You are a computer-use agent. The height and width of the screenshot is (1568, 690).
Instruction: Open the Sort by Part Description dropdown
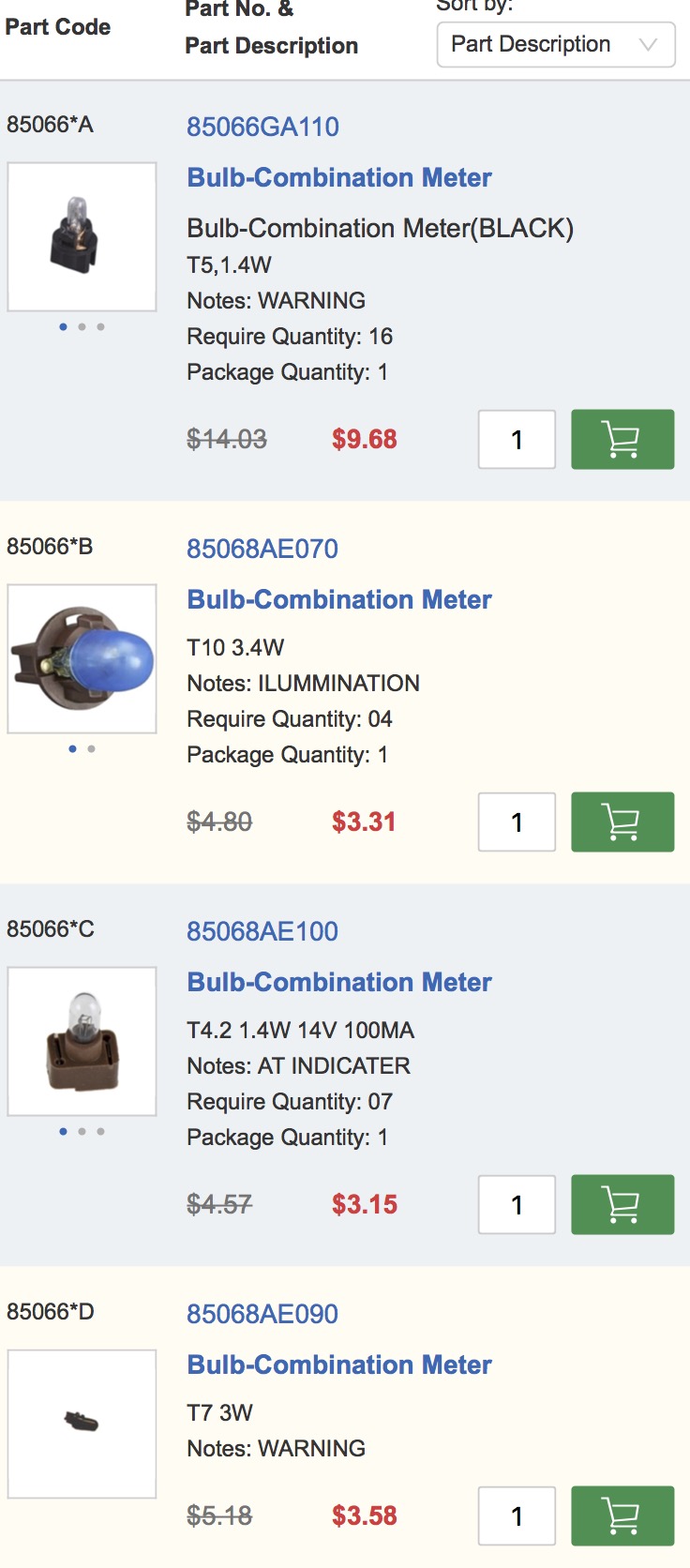coord(556,44)
